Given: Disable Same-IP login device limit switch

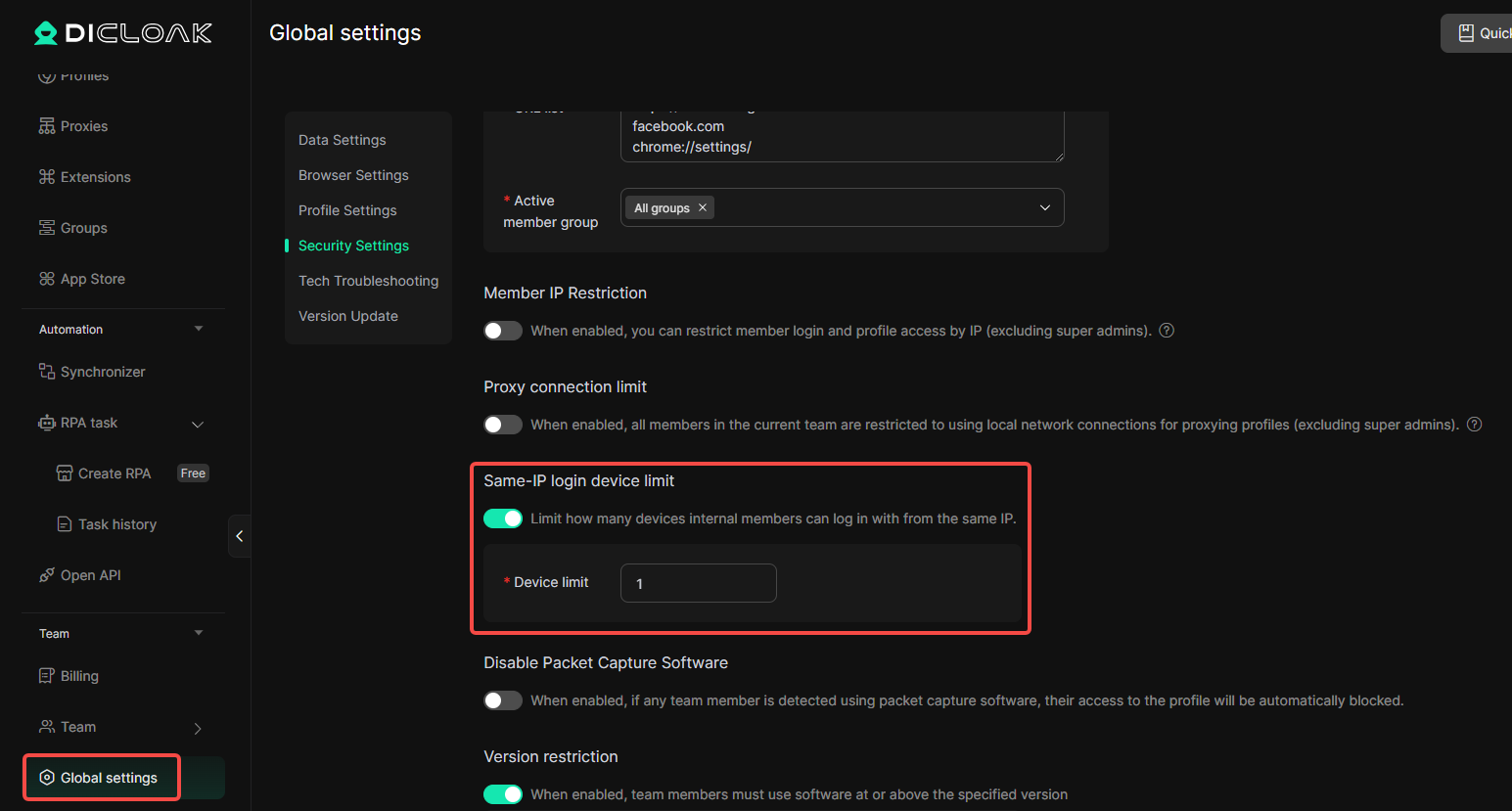Looking at the screenshot, I should click(x=503, y=518).
